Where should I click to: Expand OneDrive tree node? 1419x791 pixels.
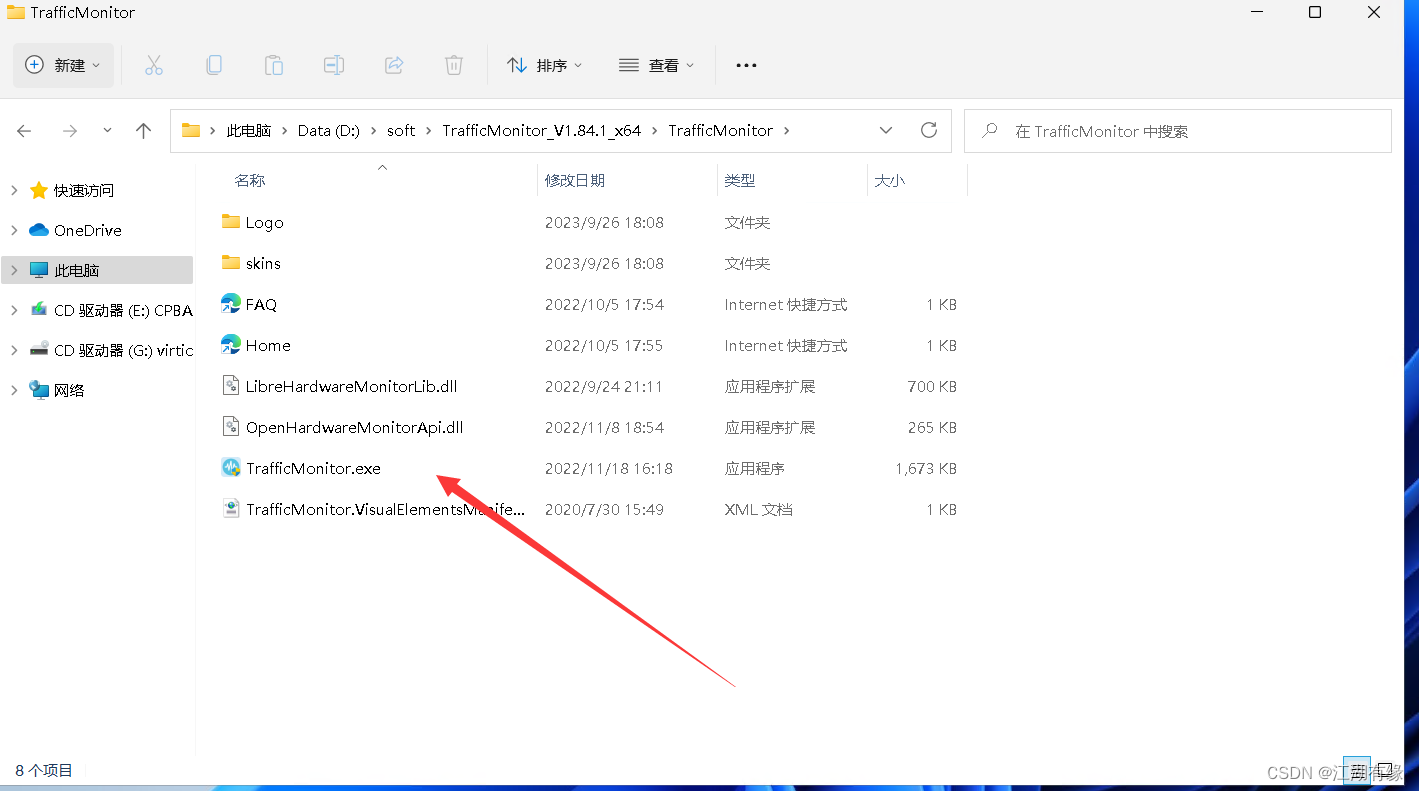click(x=14, y=230)
